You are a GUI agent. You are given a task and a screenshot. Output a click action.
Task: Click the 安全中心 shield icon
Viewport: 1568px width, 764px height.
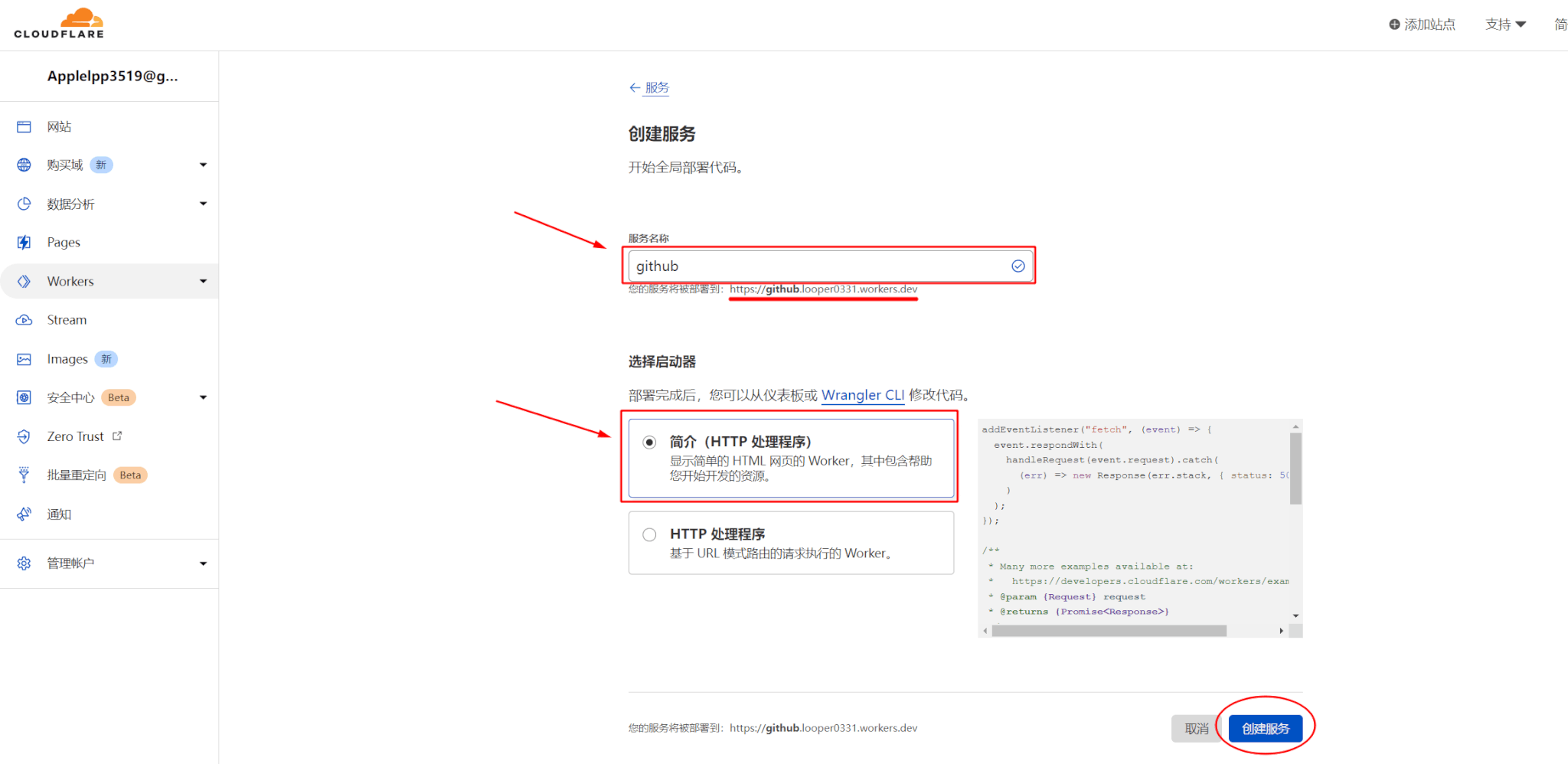pyautogui.click(x=24, y=397)
